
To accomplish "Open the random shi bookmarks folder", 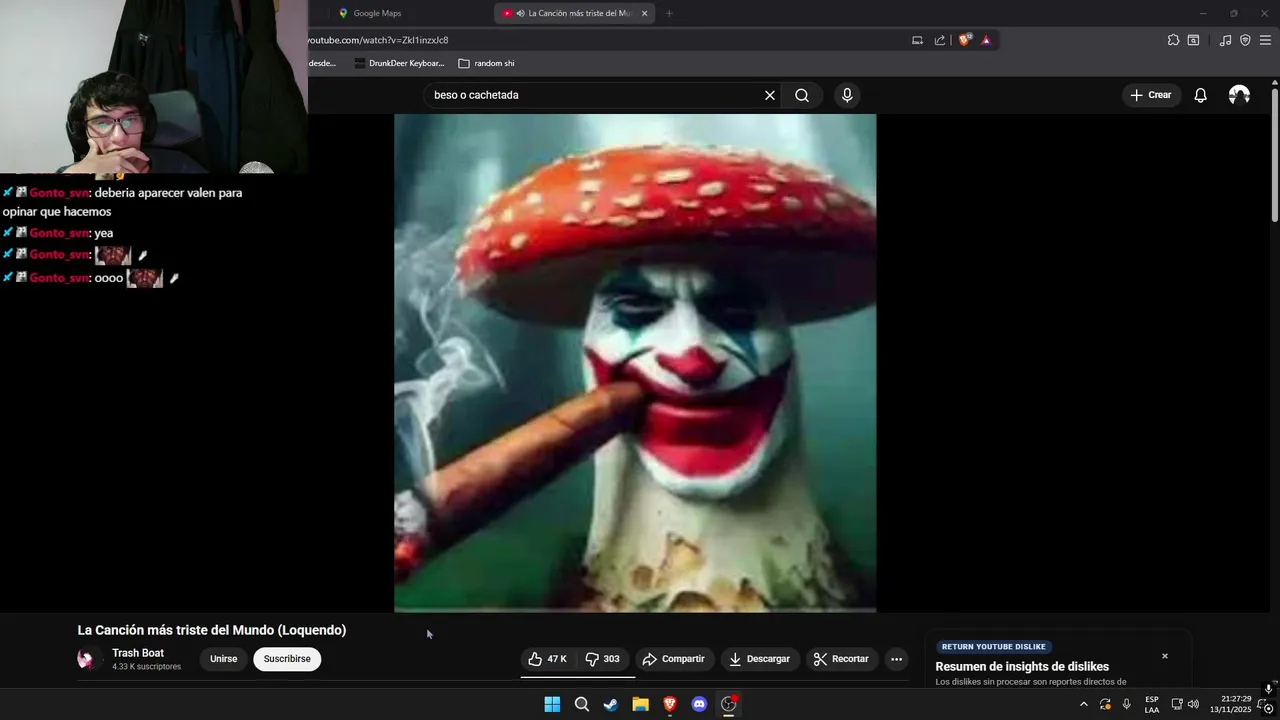I will click(486, 63).
